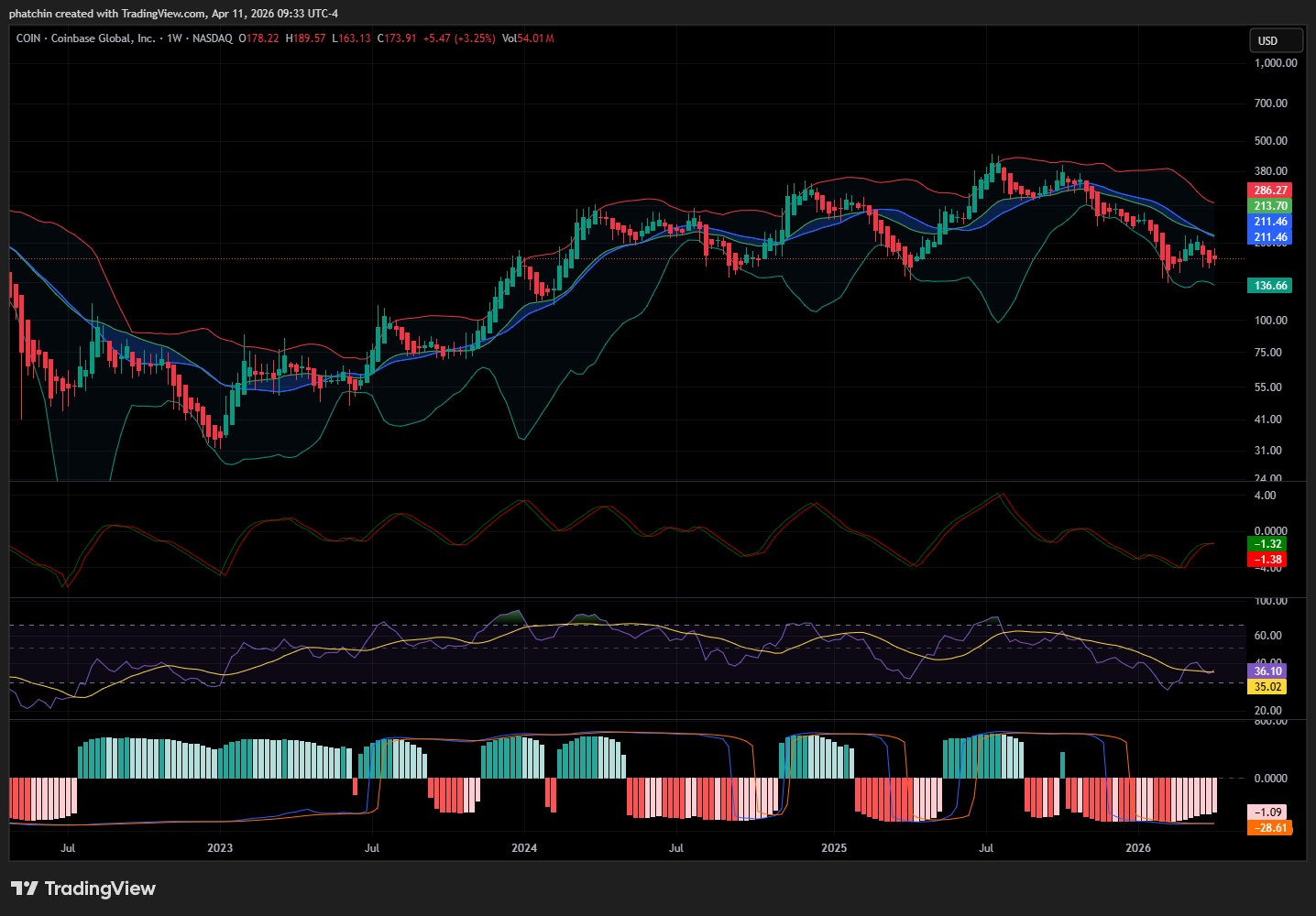Click the yellow 35.02 RSI average tag

click(x=1267, y=686)
